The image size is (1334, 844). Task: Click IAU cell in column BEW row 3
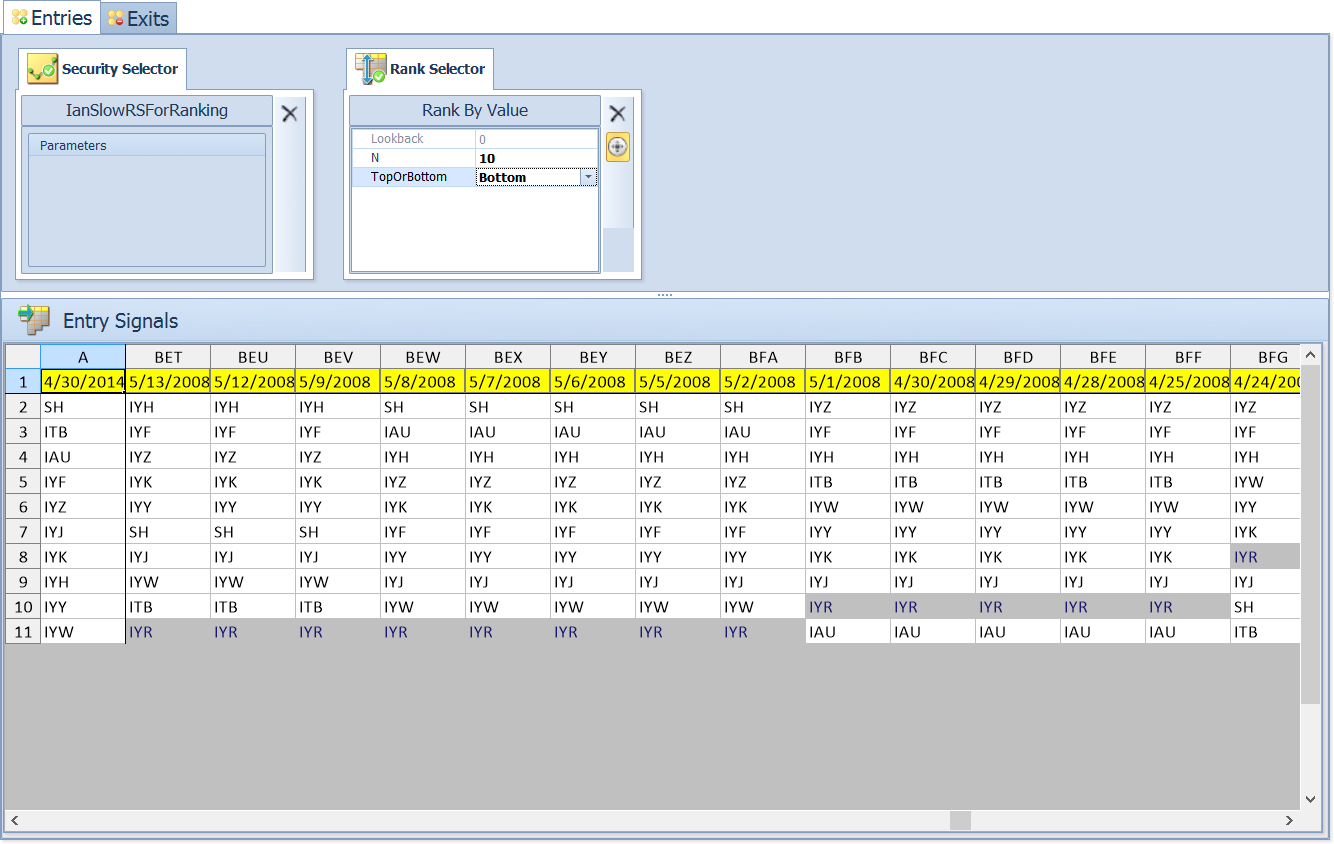(x=423, y=432)
